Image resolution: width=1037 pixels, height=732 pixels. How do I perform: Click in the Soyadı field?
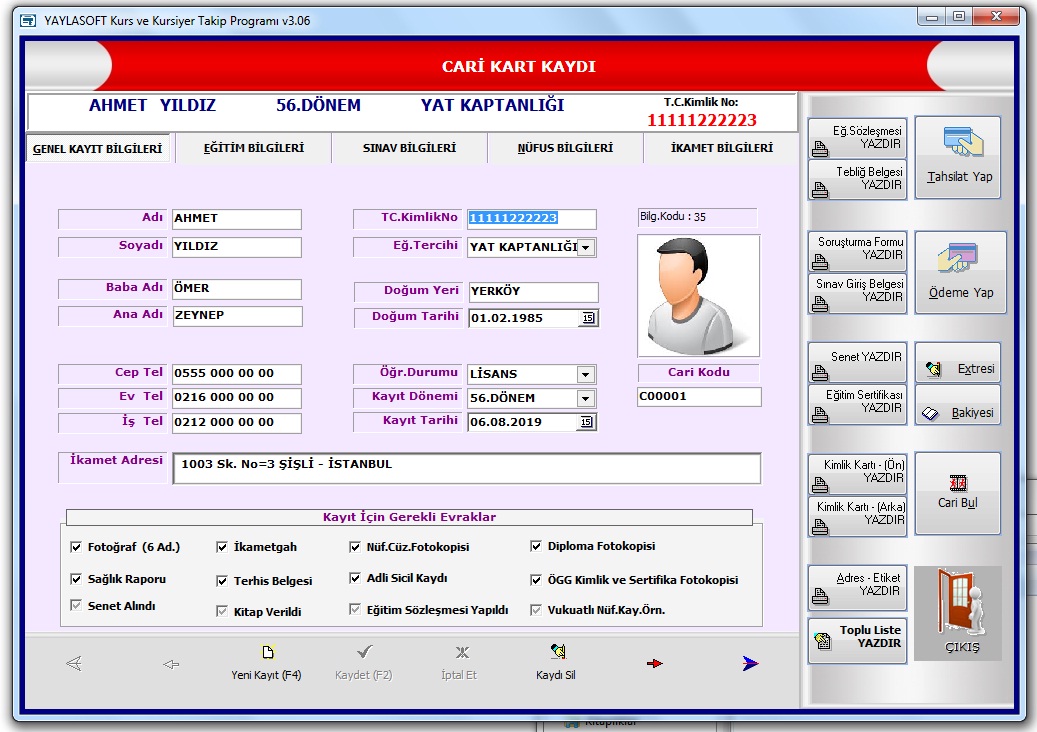pyautogui.click(x=237, y=247)
